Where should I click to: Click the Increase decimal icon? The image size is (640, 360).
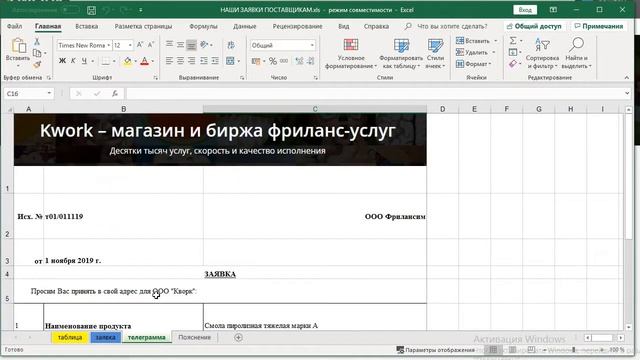click(x=299, y=61)
